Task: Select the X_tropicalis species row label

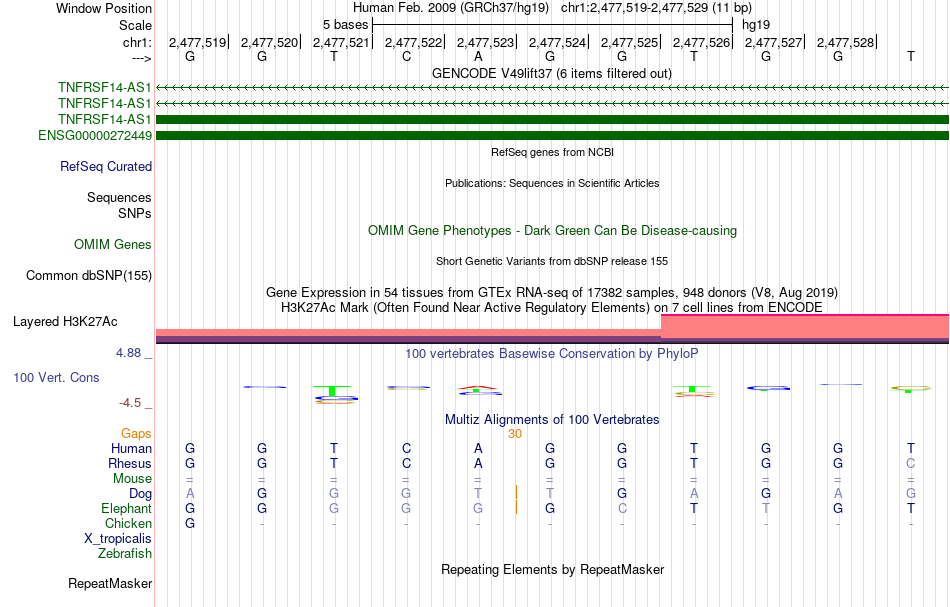Action: point(118,539)
